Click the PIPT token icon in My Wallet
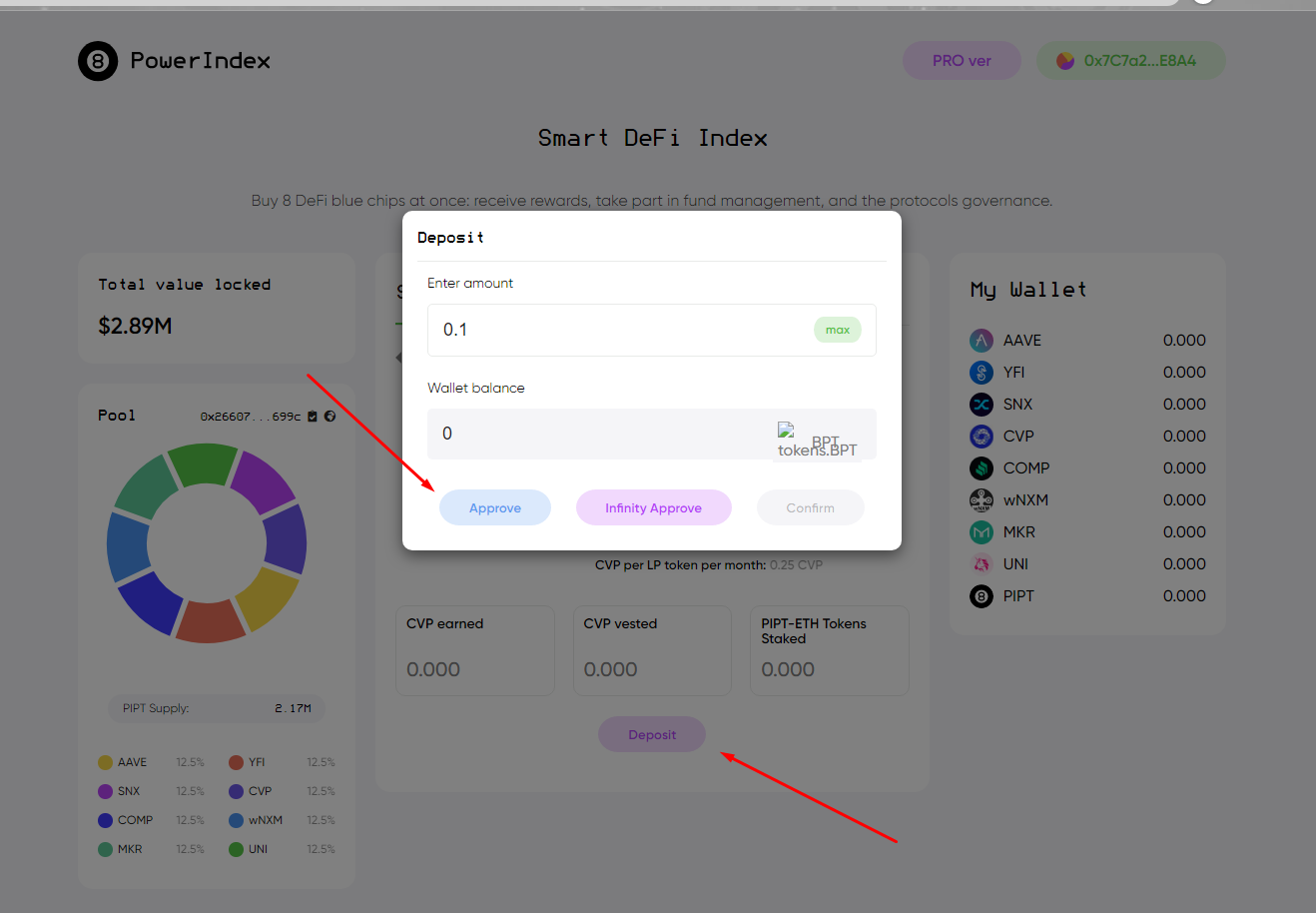Screen dimensions: 1316x913 (982, 596)
